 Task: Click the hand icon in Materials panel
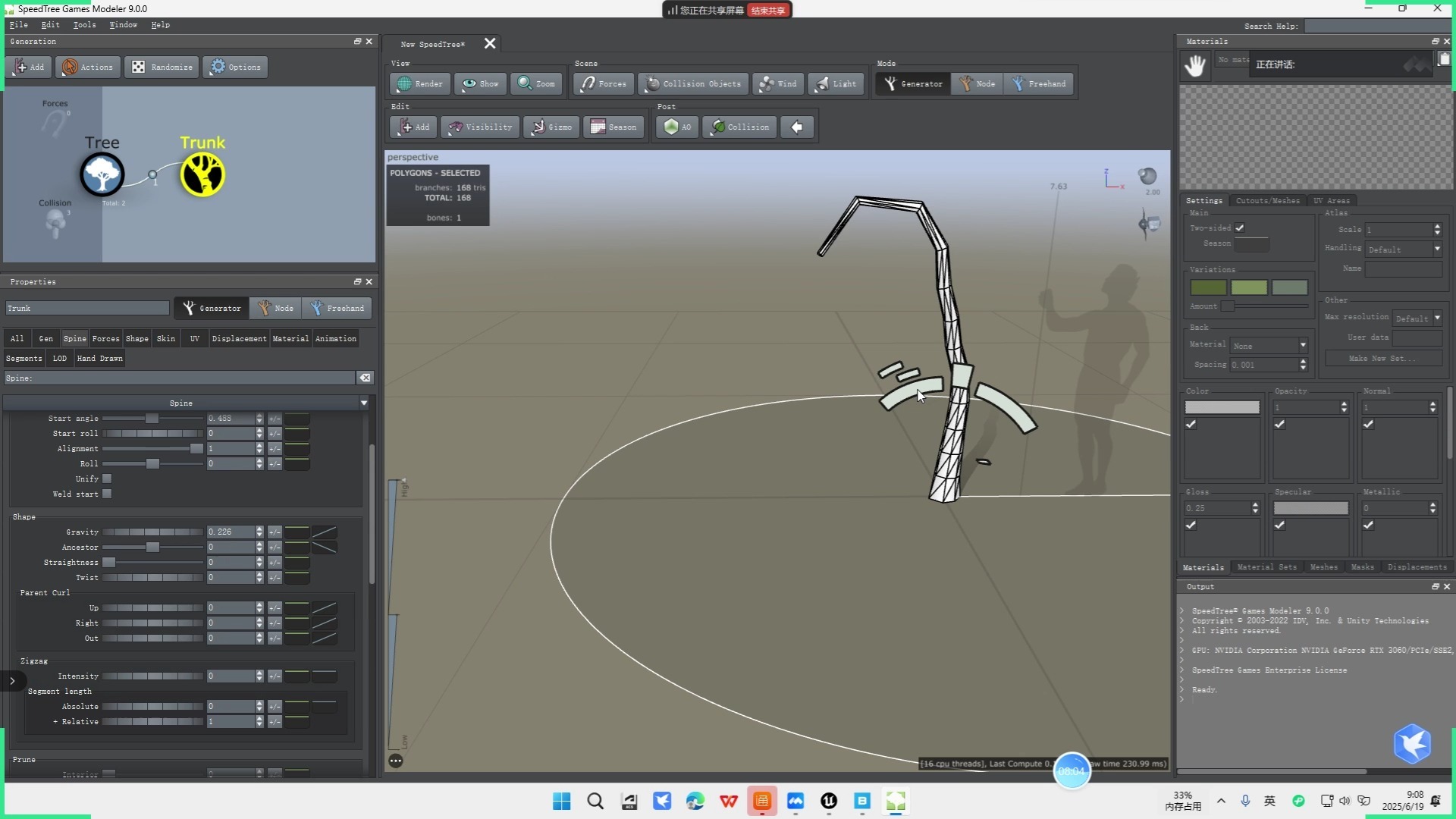(1195, 66)
